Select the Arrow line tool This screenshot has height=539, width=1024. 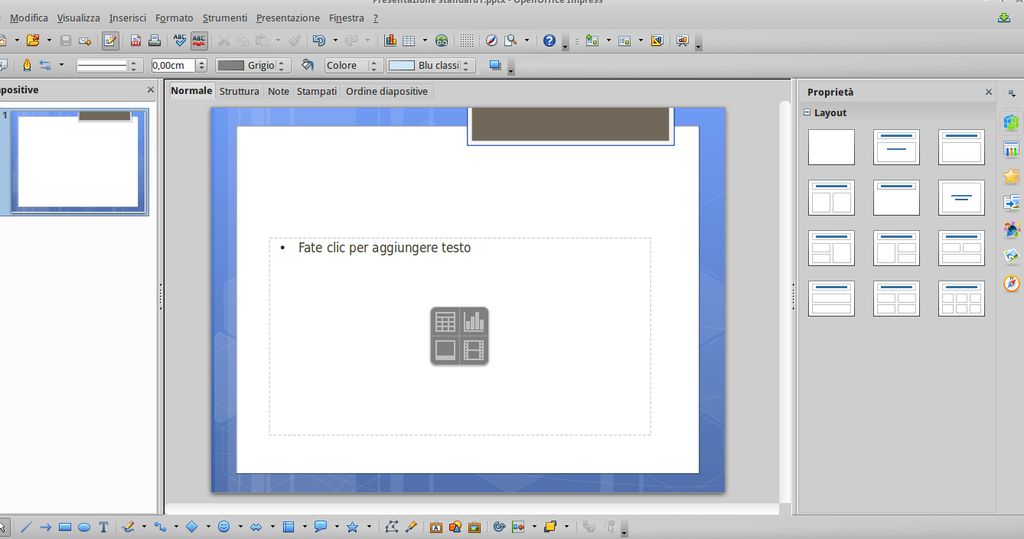[x=45, y=527]
